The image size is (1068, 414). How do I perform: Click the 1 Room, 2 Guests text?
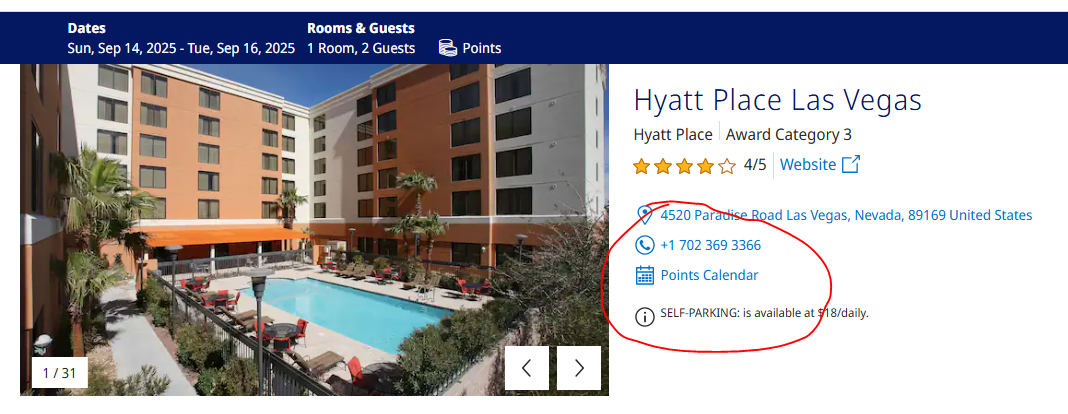(x=360, y=48)
